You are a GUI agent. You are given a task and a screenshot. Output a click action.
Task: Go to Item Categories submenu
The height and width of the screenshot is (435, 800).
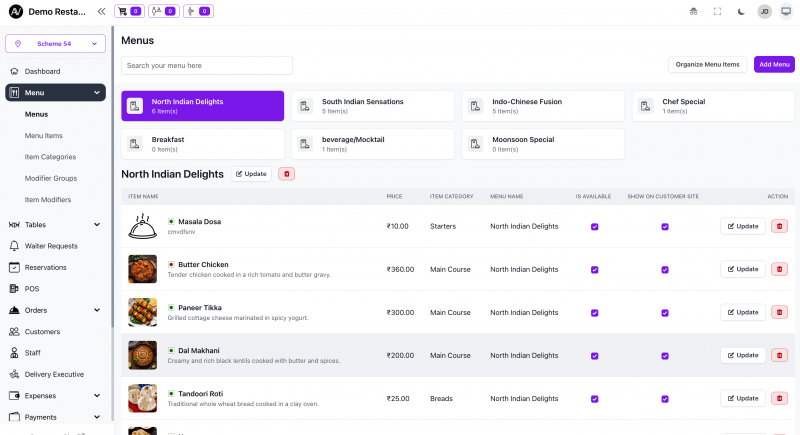click(x=50, y=157)
